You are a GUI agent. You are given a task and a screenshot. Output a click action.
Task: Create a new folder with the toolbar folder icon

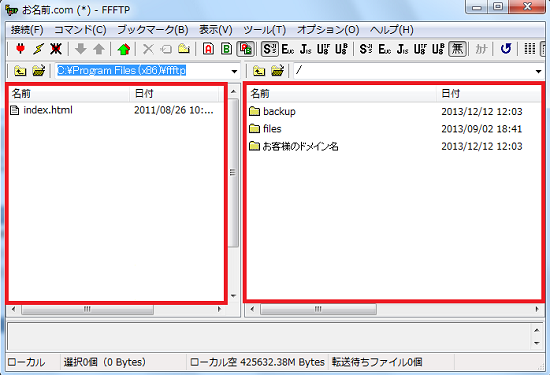pyautogui.click(x=184, y=49)
